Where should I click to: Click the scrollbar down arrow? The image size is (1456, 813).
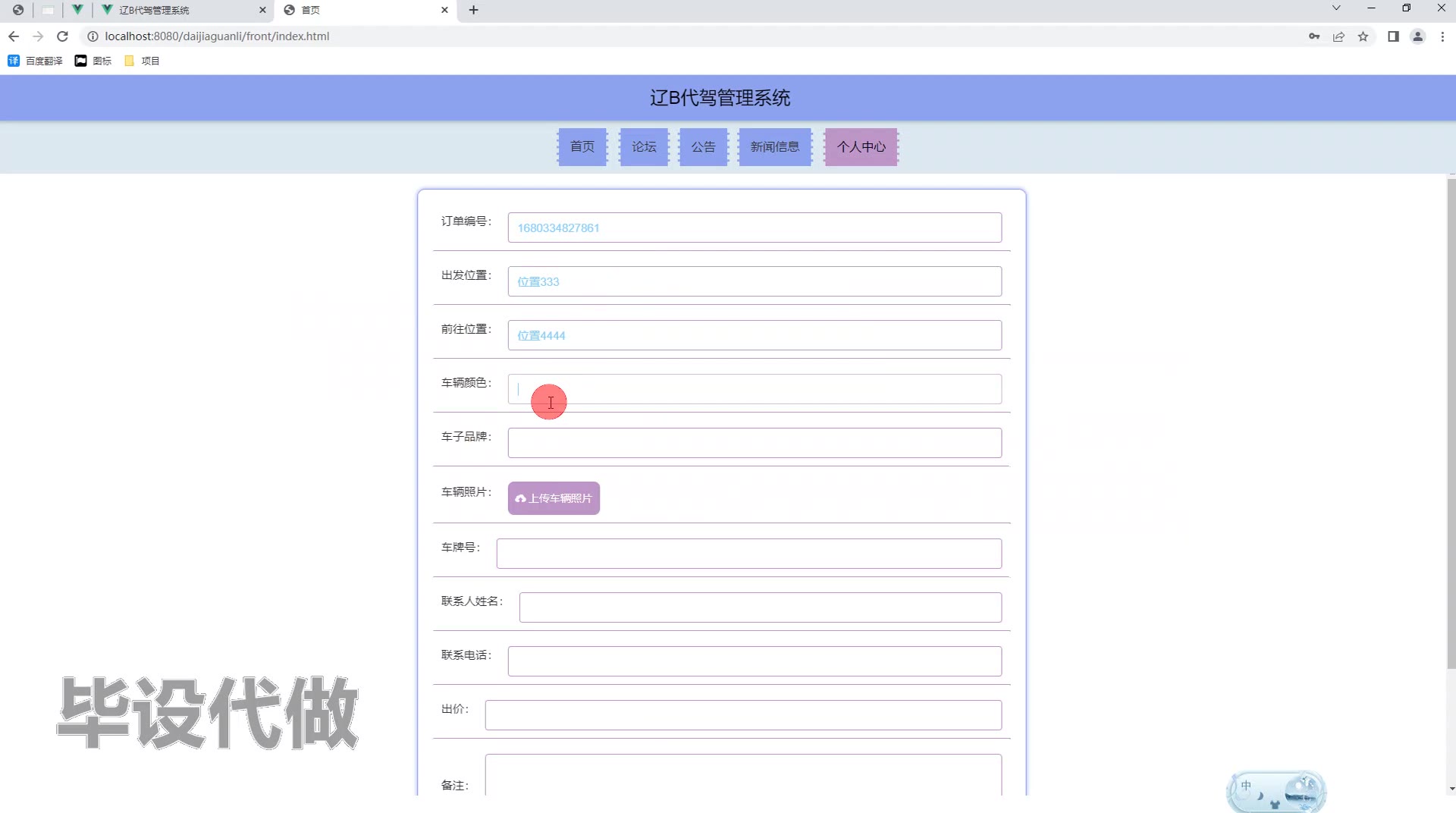tap(1451, 789)
